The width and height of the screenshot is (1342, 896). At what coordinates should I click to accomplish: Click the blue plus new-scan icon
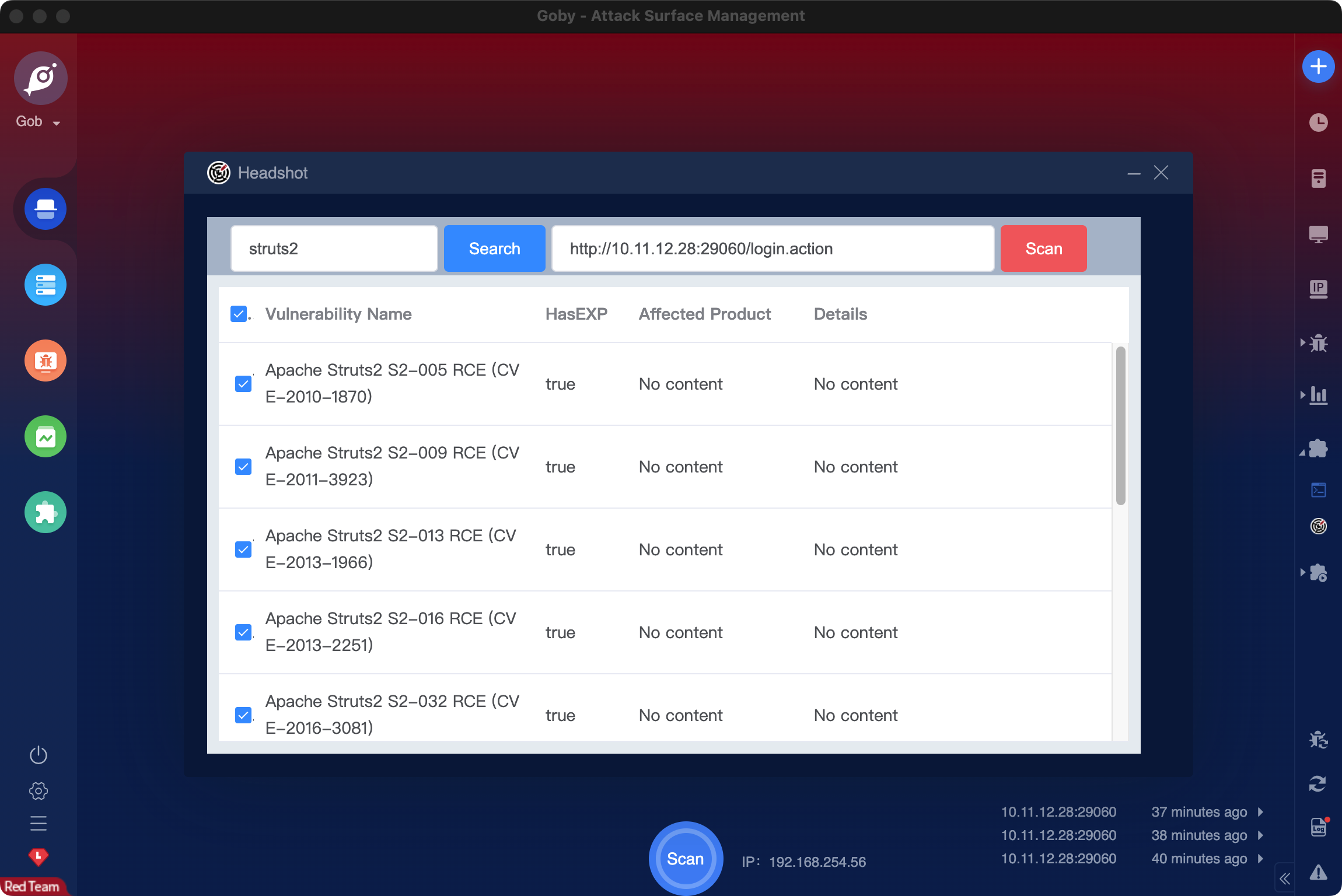[x=1318, y=66]
